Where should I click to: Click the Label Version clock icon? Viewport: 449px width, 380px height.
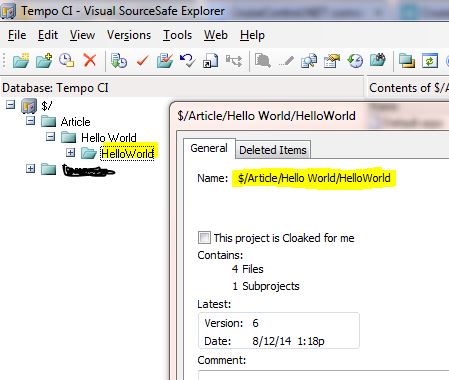tap(66, 61)
